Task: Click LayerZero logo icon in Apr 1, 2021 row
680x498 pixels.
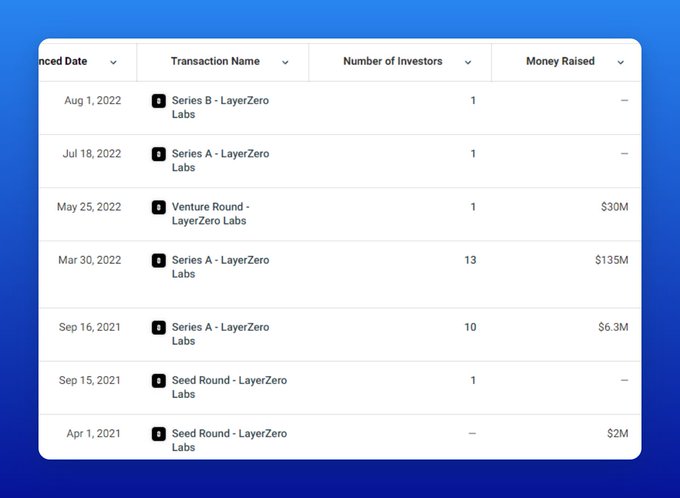Action: (158, 434)
